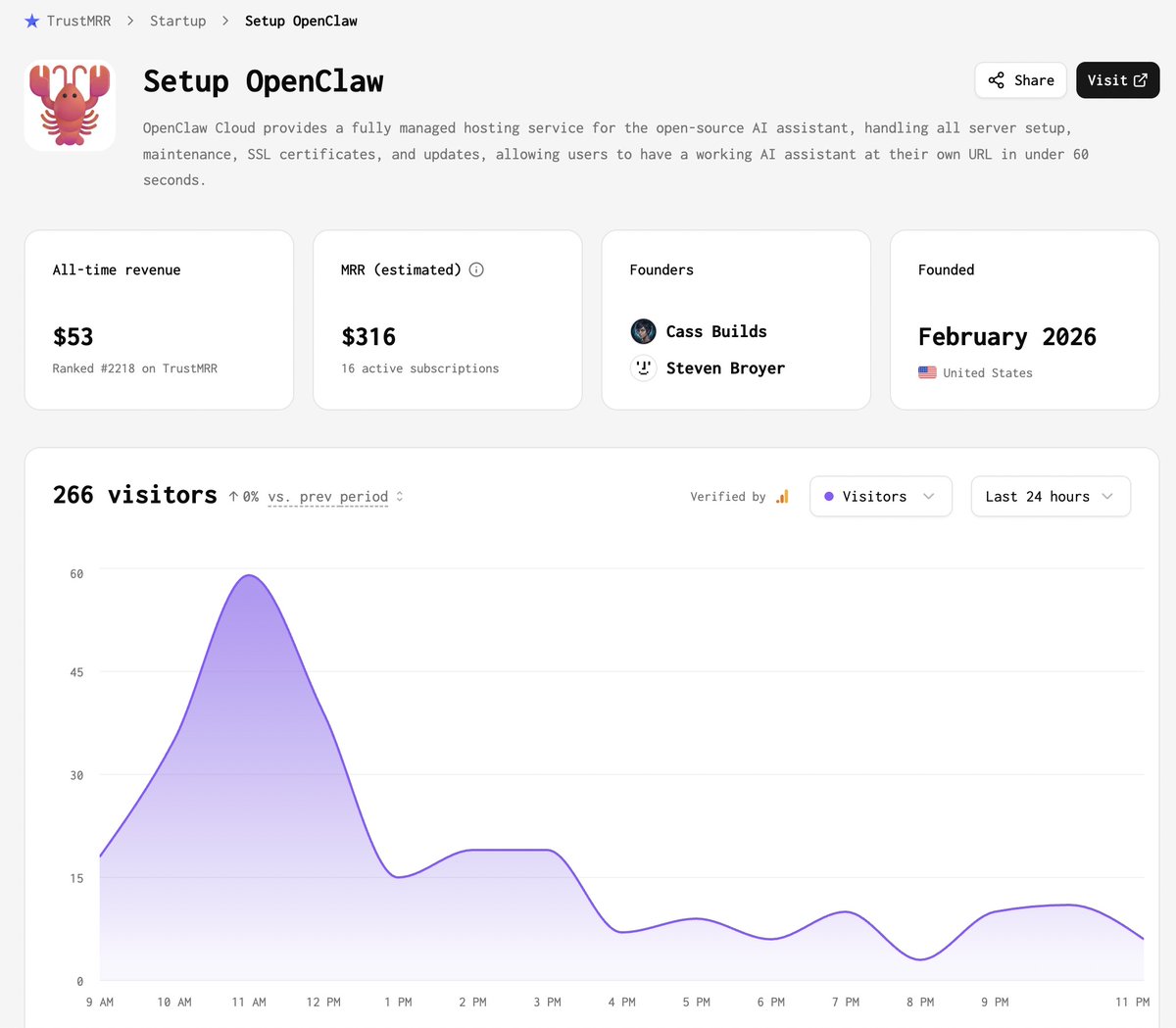Click the purple Visitors legend dot
Image resolution: width=1176 pixels, height=1028 pixels.
tap(829, 497)
